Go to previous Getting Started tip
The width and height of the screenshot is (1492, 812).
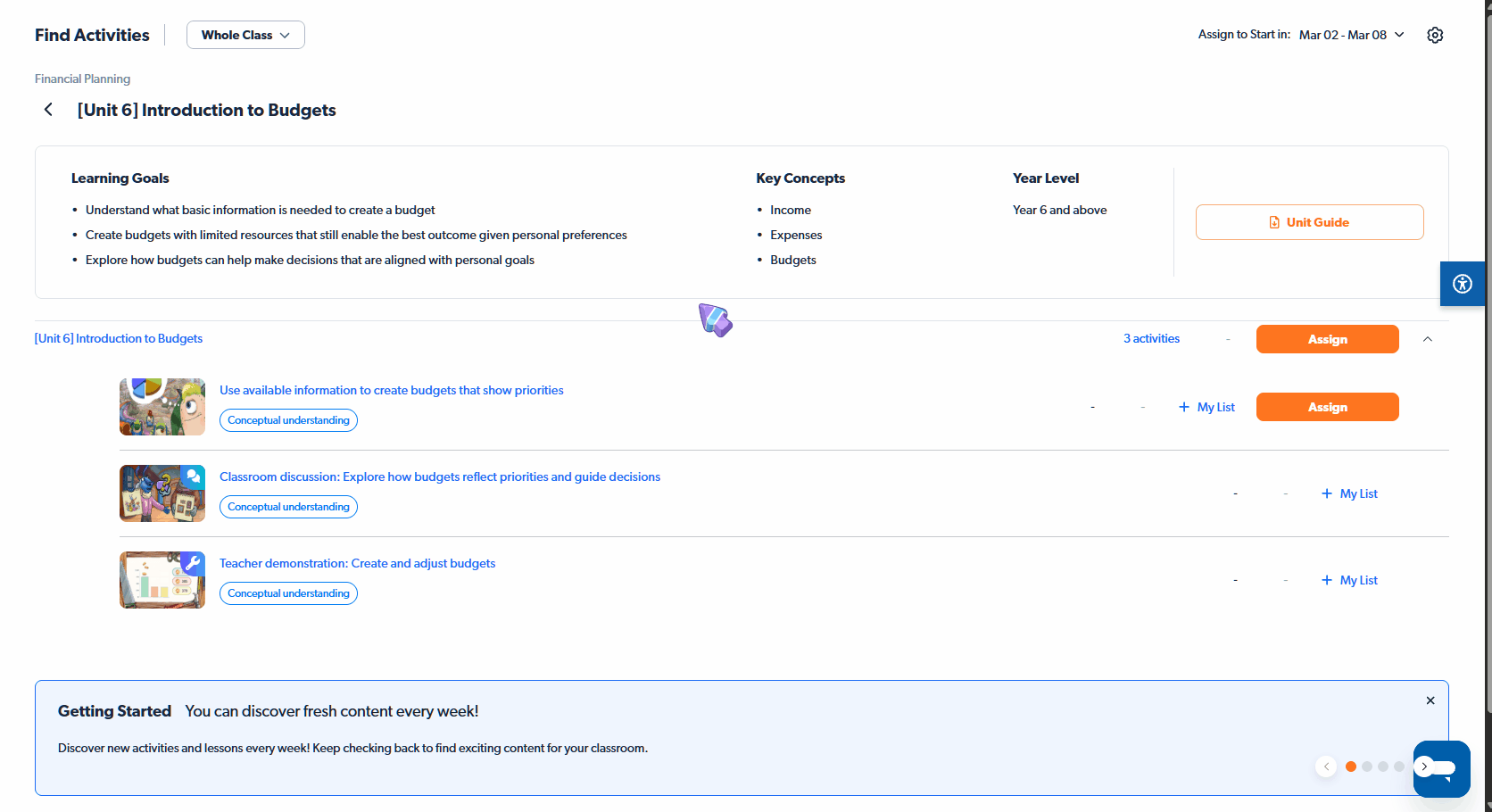[x=1326, y=766]
